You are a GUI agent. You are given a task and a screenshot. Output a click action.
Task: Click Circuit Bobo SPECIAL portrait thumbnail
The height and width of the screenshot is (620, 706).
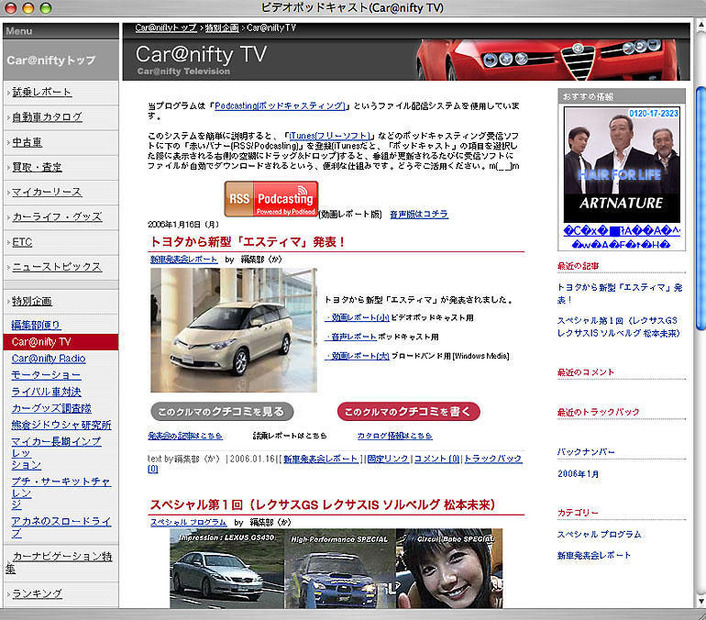pos(449,569)
